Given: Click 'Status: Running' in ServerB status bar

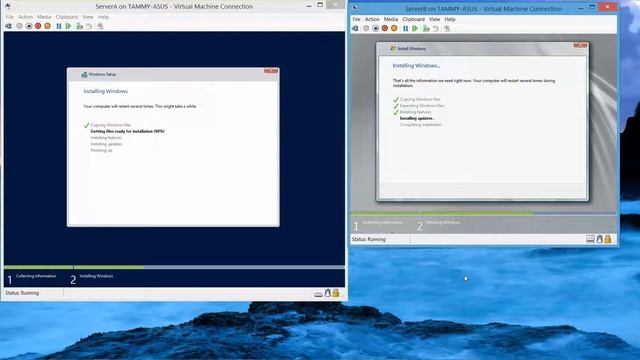Looking at the screenshot, I should tap(369, 239).
